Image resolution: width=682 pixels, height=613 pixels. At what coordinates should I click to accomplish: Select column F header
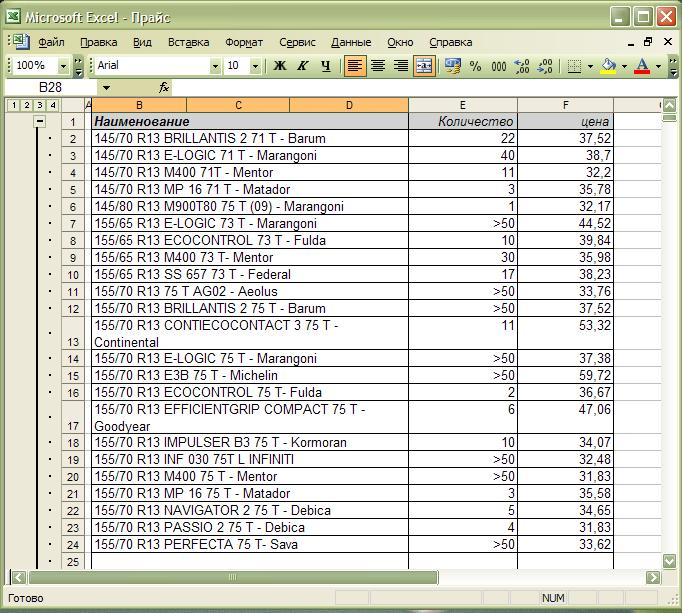tap(565, 105)
